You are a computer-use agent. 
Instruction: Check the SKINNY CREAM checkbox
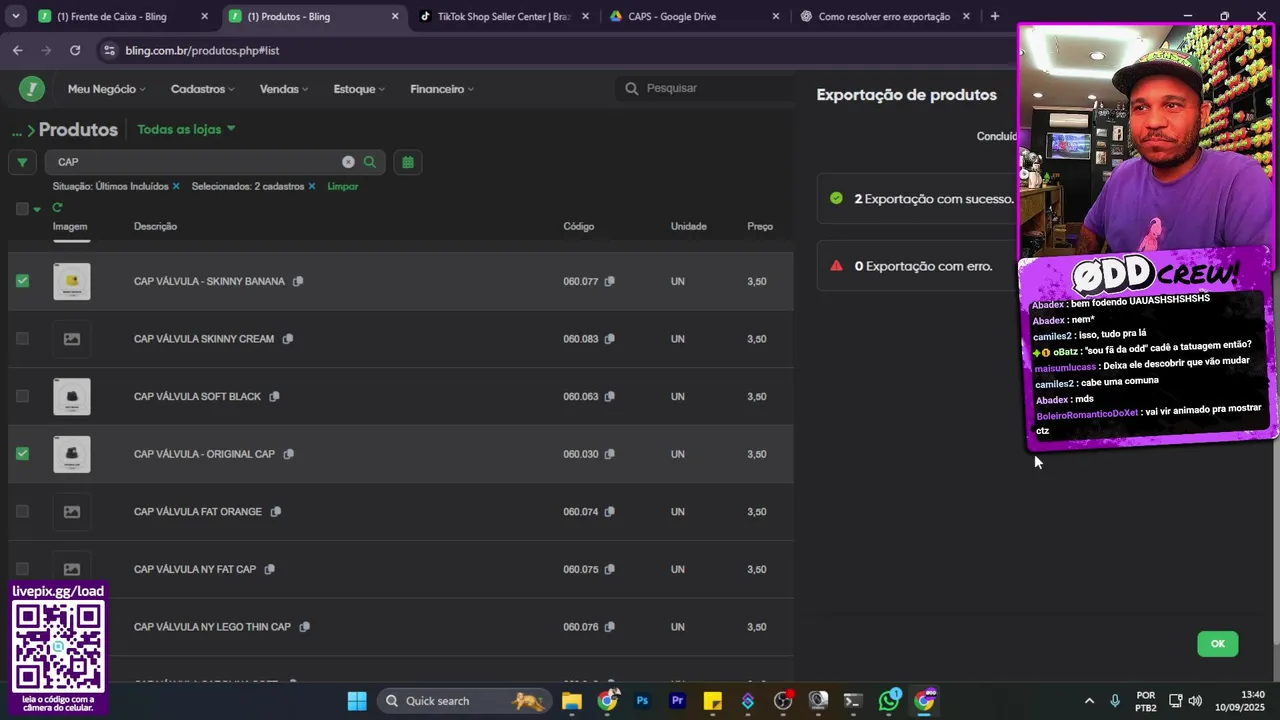22,339
